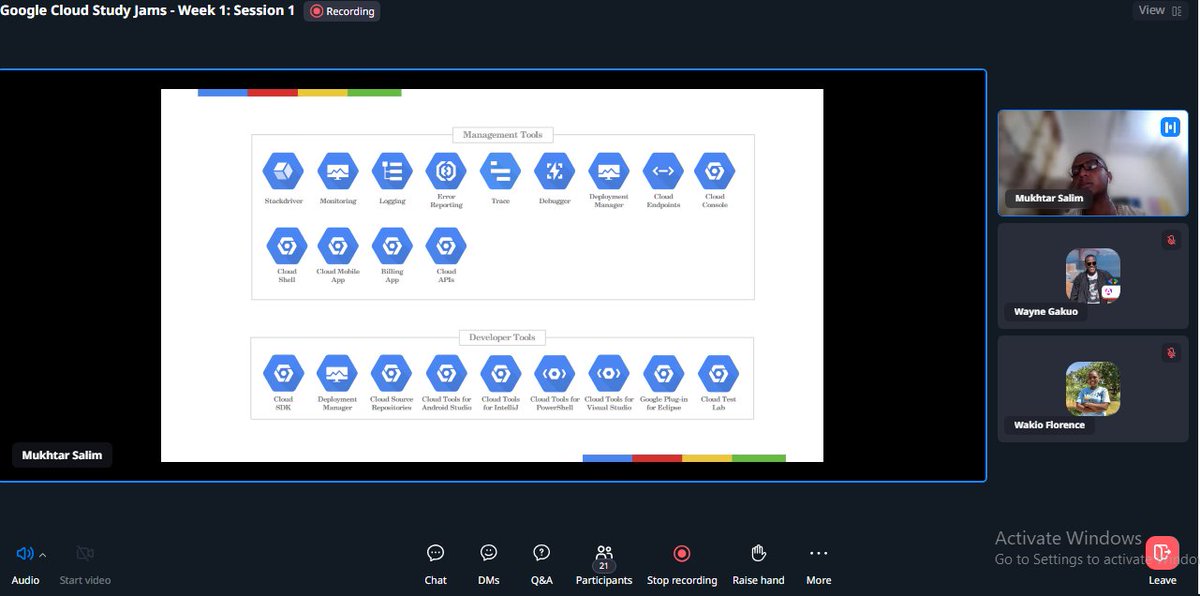Viewport: 1200px width, 596px height.
Task: Open the Q&A panel
Action: [541, 560]
